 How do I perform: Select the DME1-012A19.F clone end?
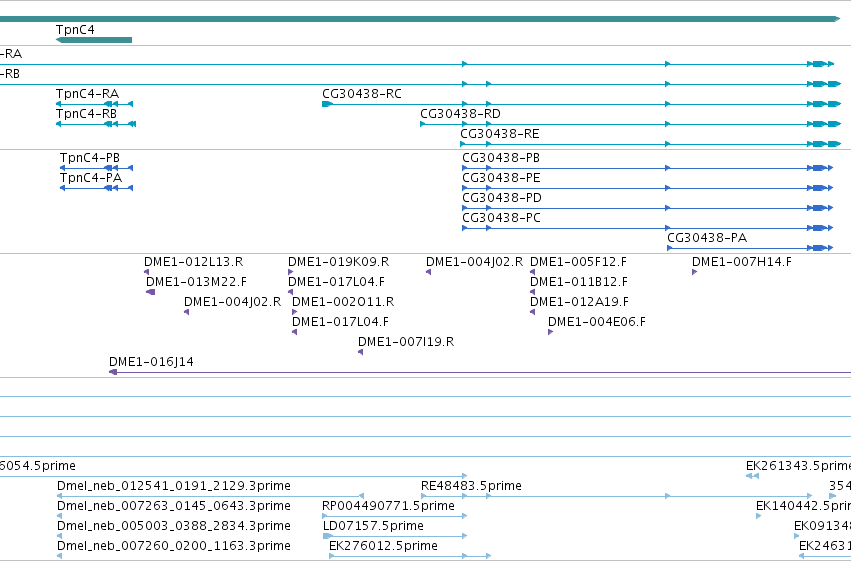click(532, 312)
